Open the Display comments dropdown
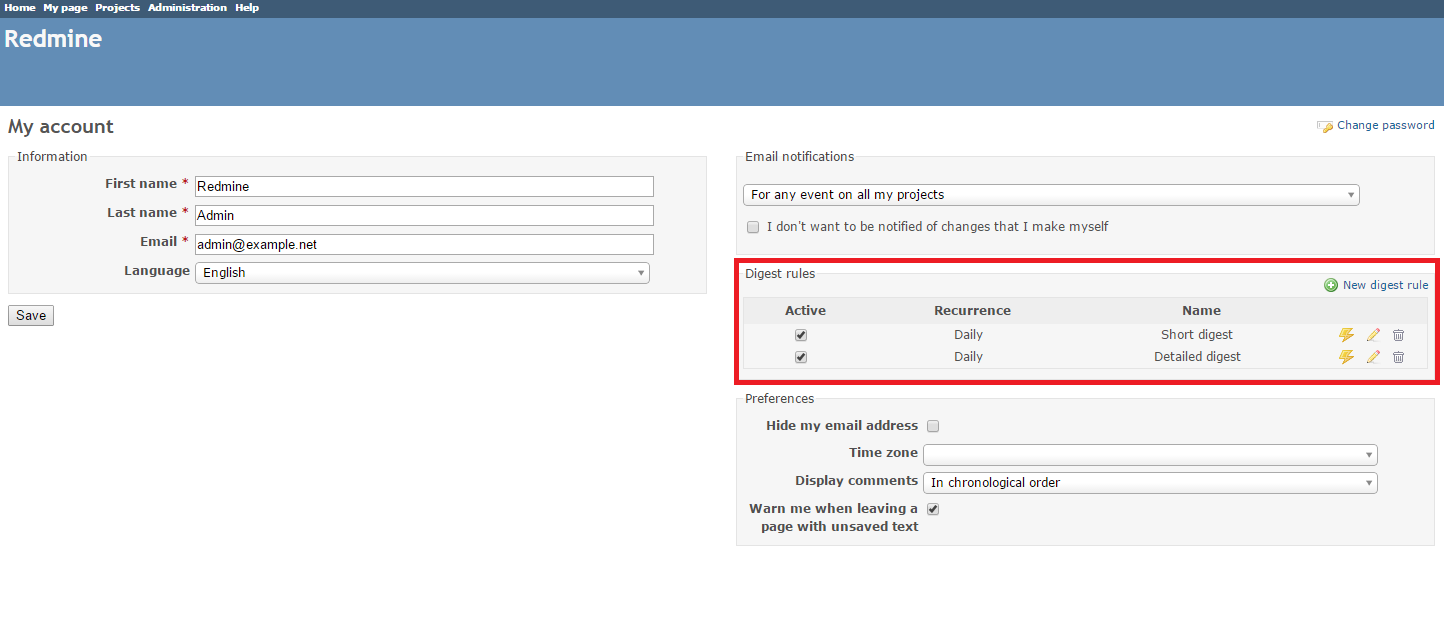The width and height of the screenshot is (1444, 641). point(1150,483)
